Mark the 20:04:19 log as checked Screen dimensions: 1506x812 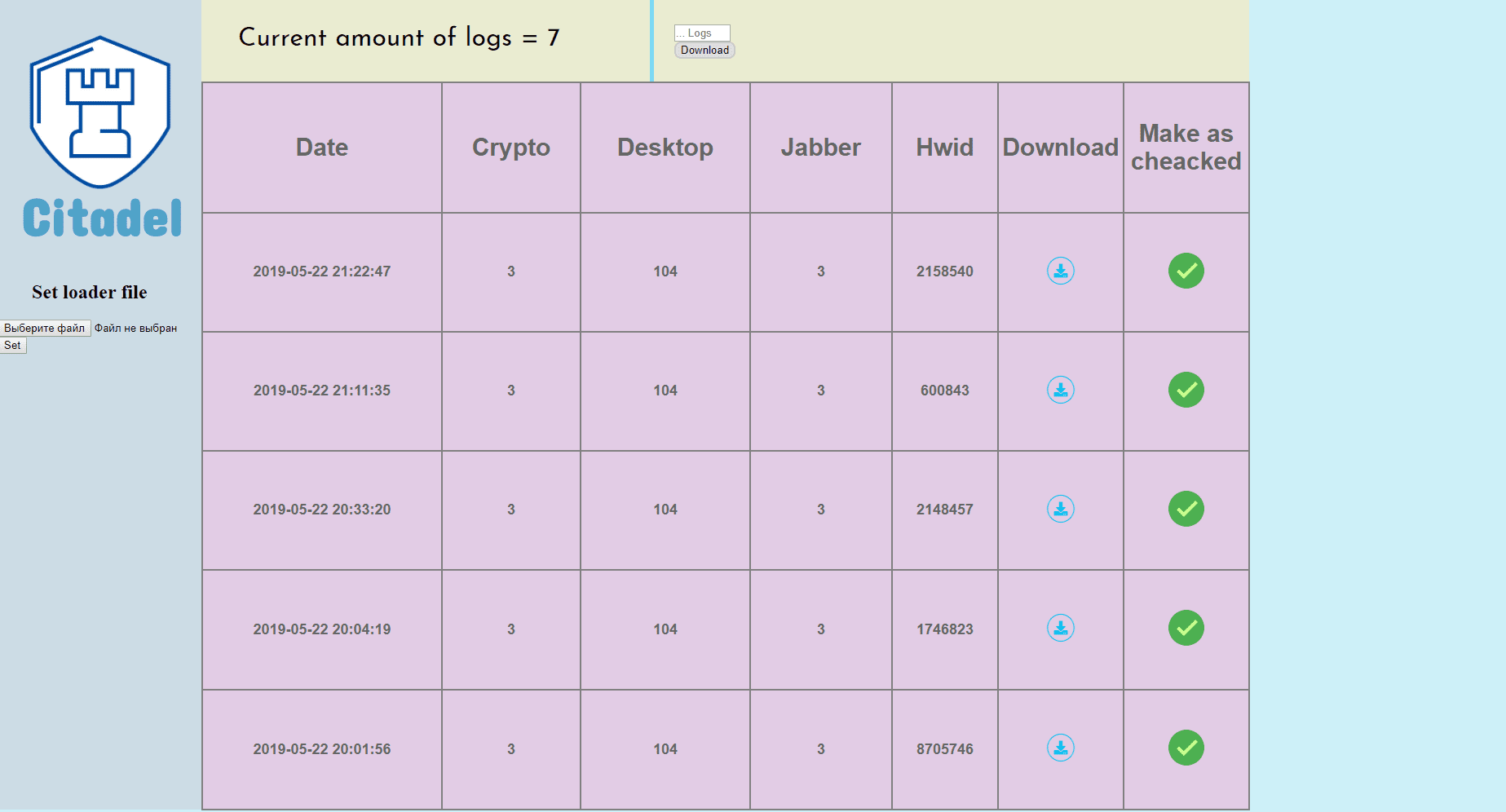pyautogui.click(x=1186, y=628)
